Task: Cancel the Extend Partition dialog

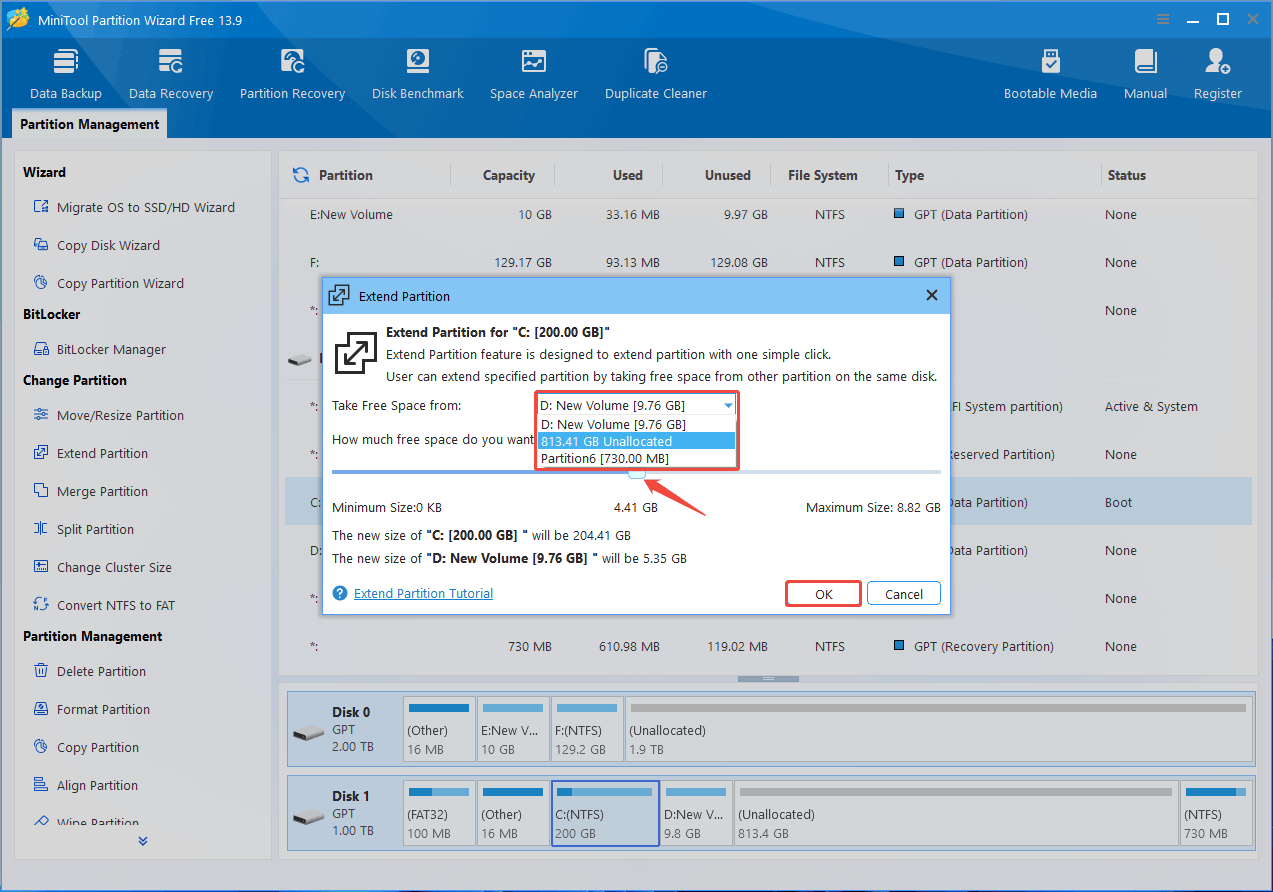Action: [x=904, y=594]
